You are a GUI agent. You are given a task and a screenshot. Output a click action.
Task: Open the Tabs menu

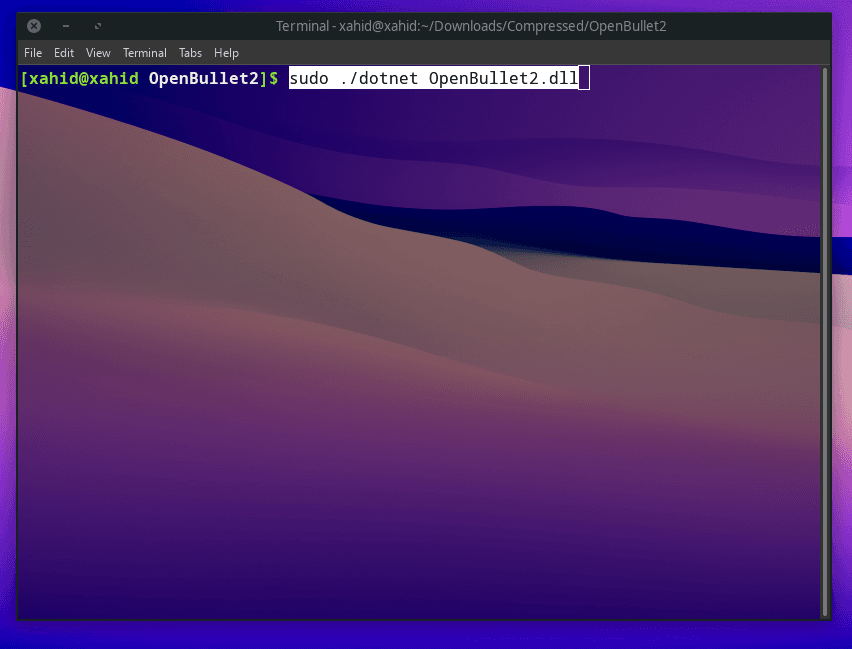(190, 52)
